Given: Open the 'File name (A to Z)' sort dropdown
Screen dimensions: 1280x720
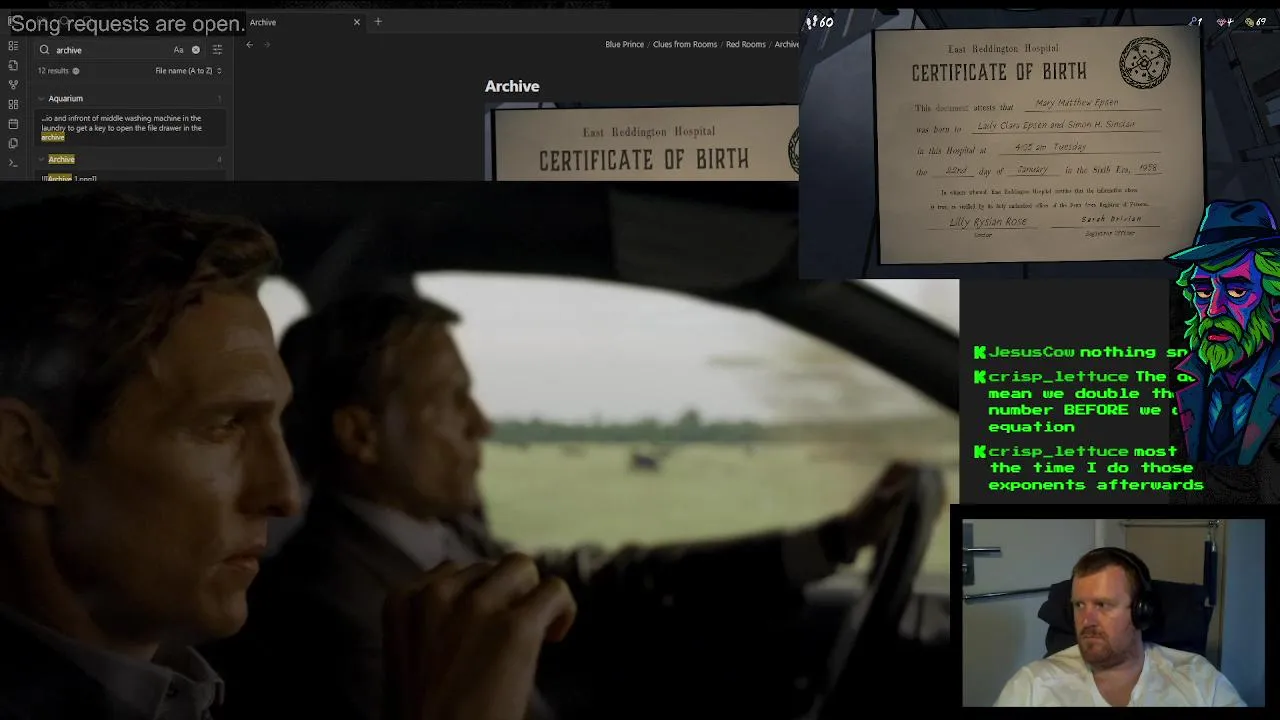Looking at the screenshot, I should (188, 71).
